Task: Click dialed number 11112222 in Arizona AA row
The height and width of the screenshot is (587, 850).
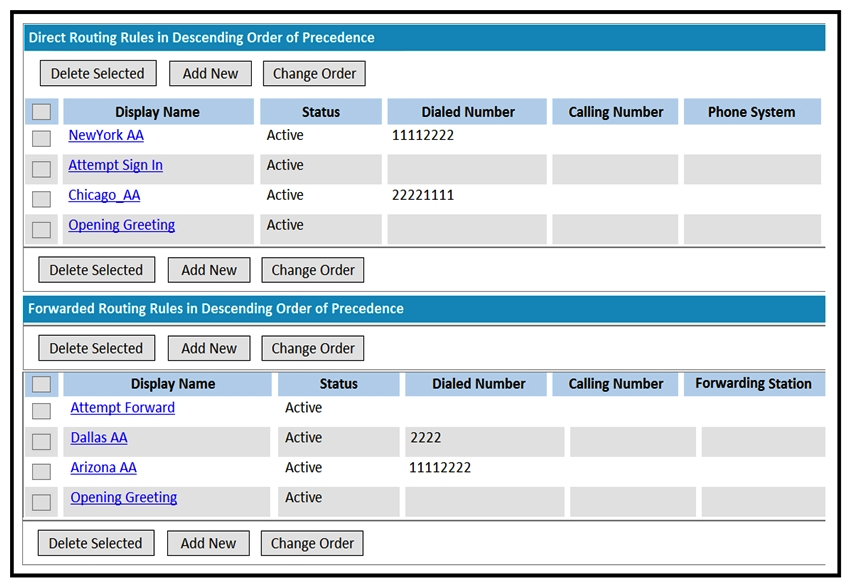Action: (x=440, y=467)
